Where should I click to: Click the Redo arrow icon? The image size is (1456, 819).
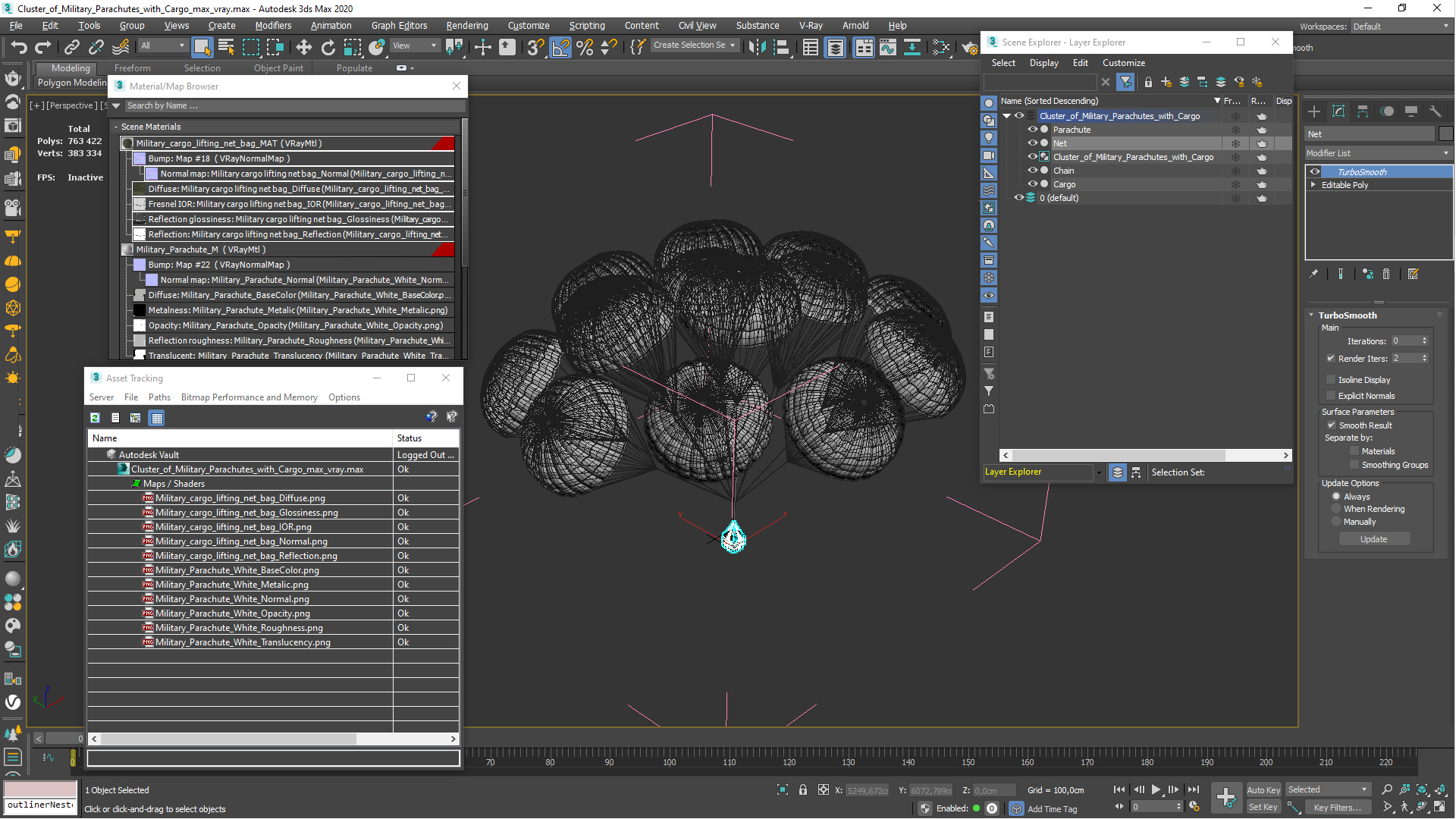tap(43, 47)
